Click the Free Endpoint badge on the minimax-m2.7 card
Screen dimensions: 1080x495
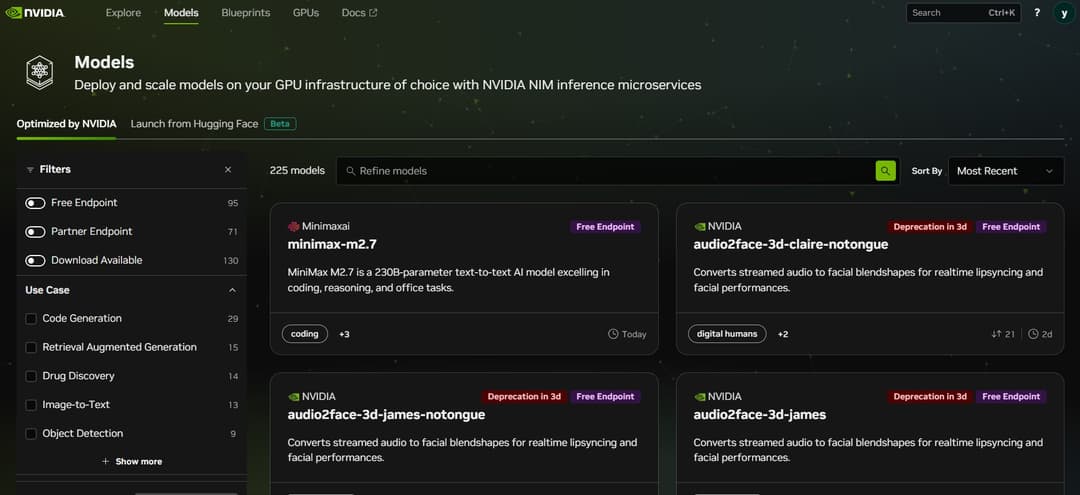(x=605, y=227)
